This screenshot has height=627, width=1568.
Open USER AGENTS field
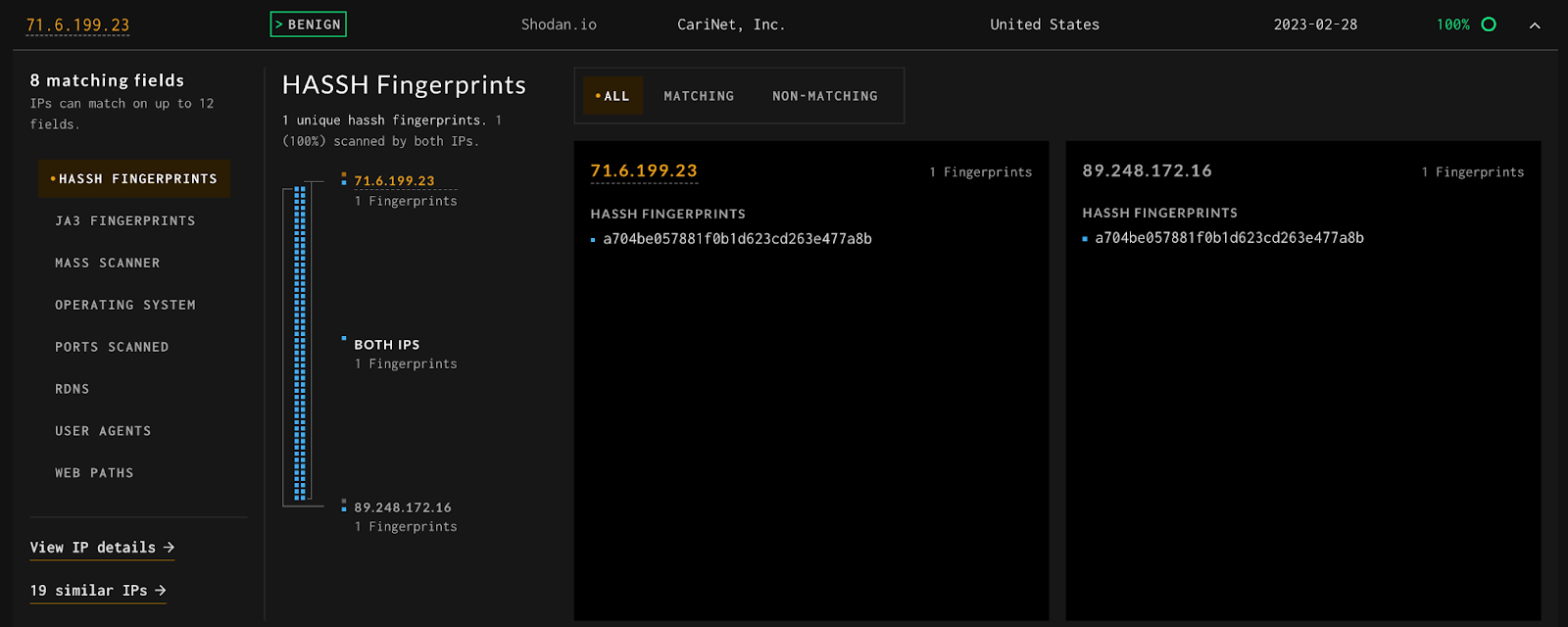(103, 431)
